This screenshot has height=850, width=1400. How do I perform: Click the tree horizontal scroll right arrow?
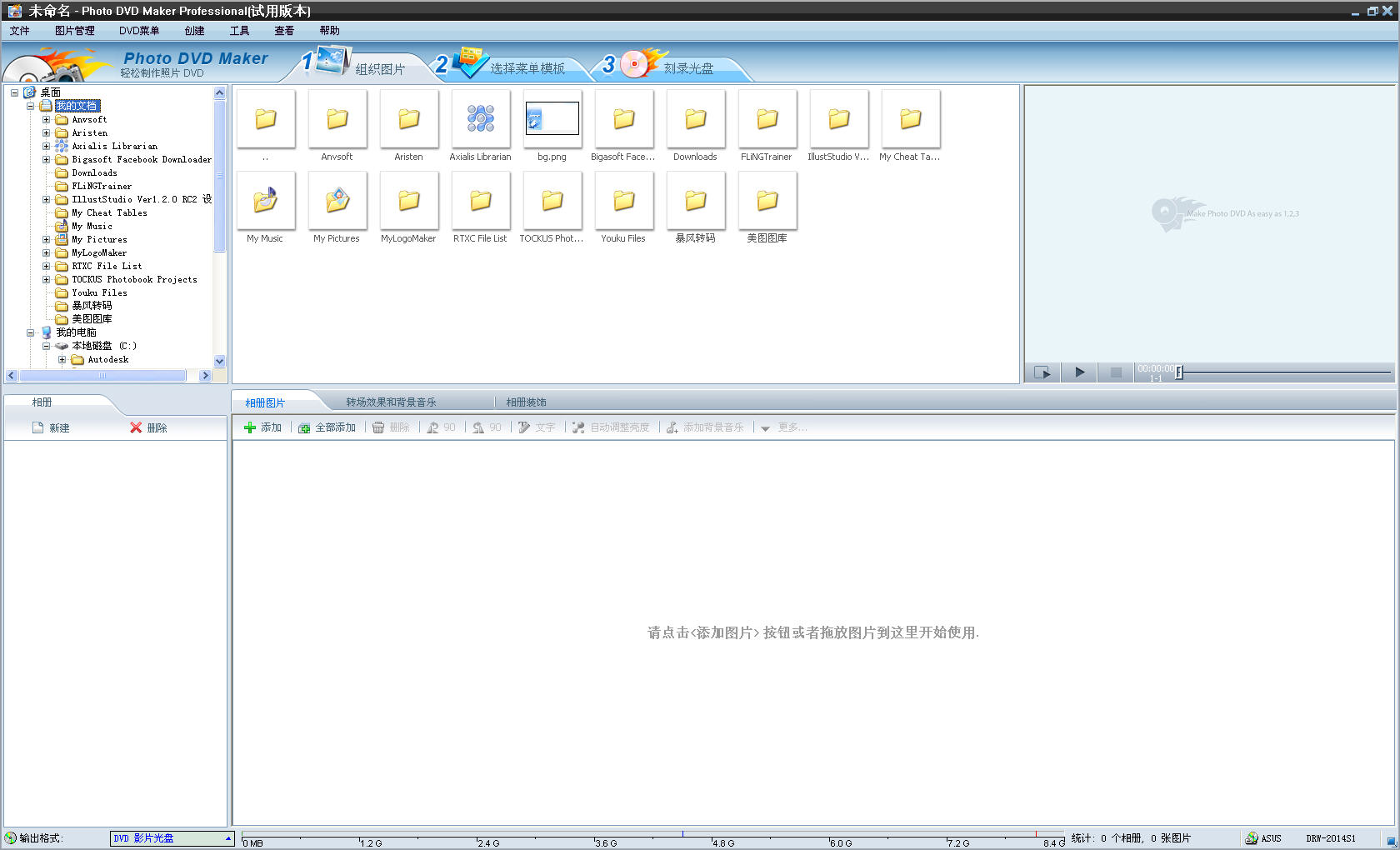(x=205, y=376)
